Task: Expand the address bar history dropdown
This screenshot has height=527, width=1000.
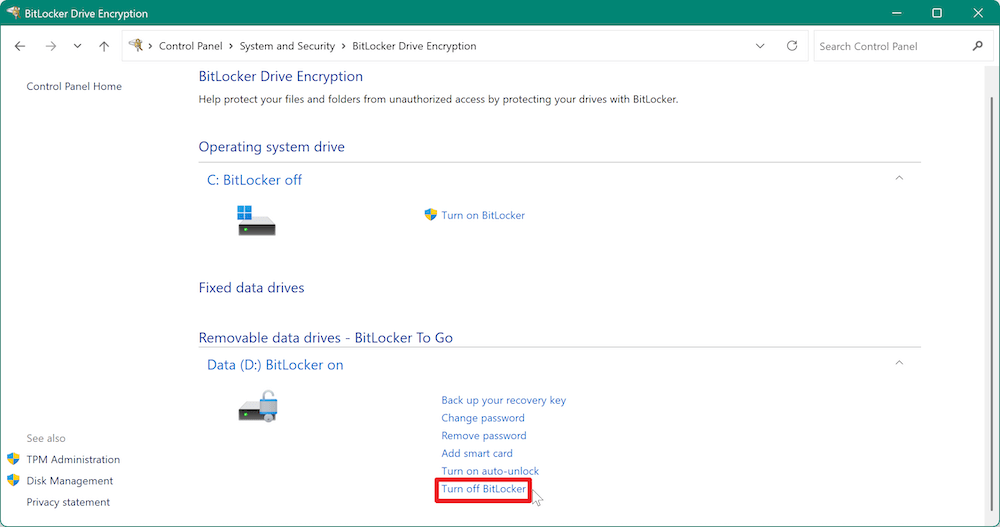Action: (x=760, y=46)
